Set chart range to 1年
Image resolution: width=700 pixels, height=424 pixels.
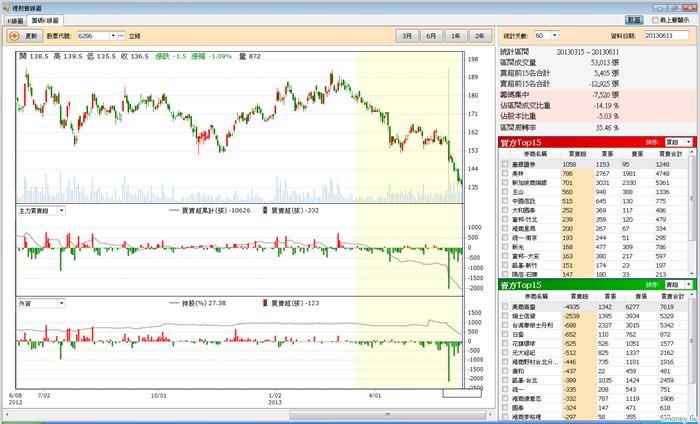tap(455, 36)
